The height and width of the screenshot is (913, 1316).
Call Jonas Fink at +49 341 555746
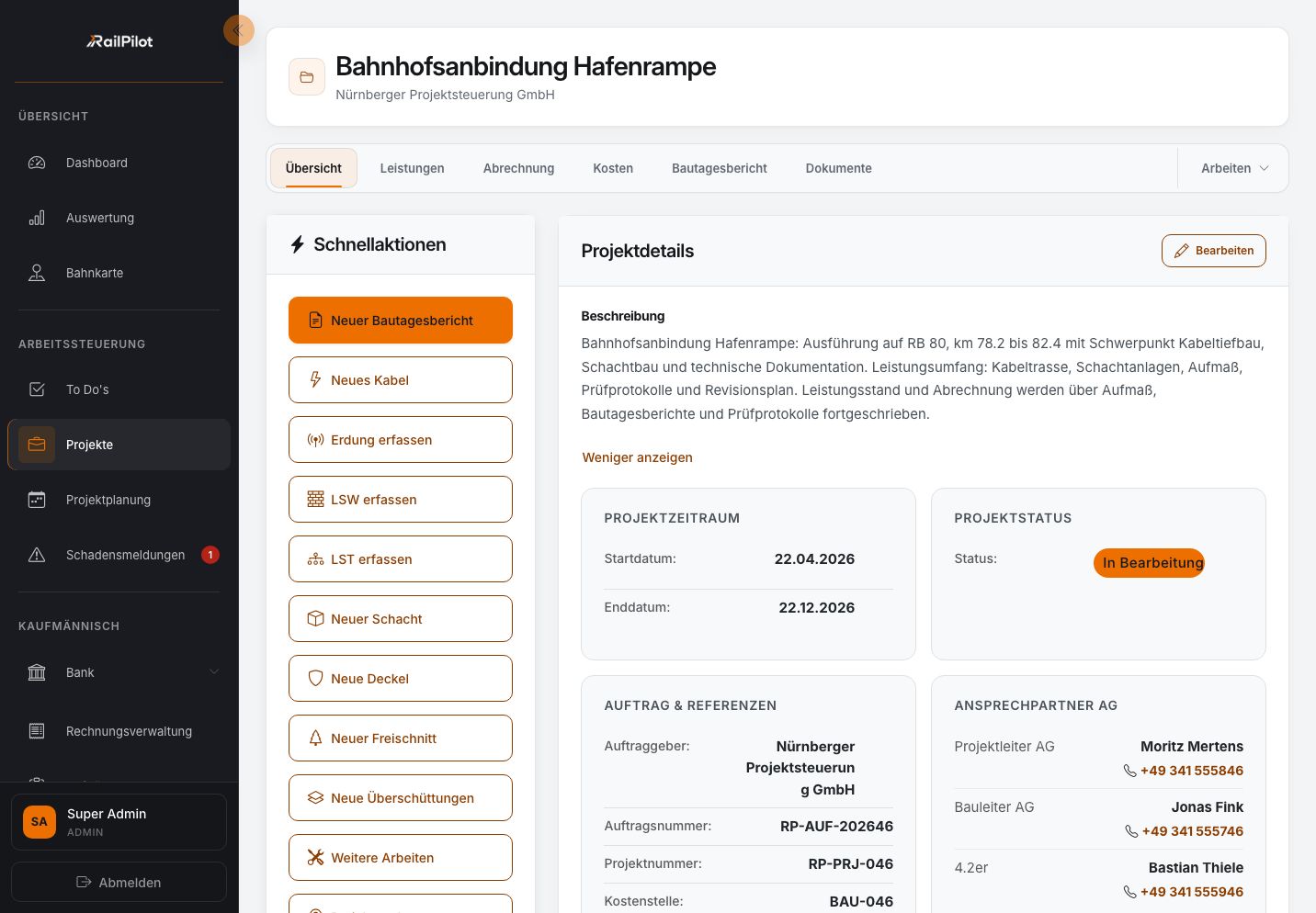1193,831
